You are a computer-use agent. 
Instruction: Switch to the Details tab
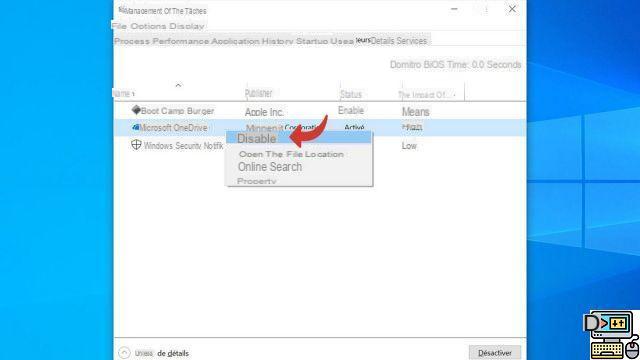pyautogui.click(x=382, y=41)
